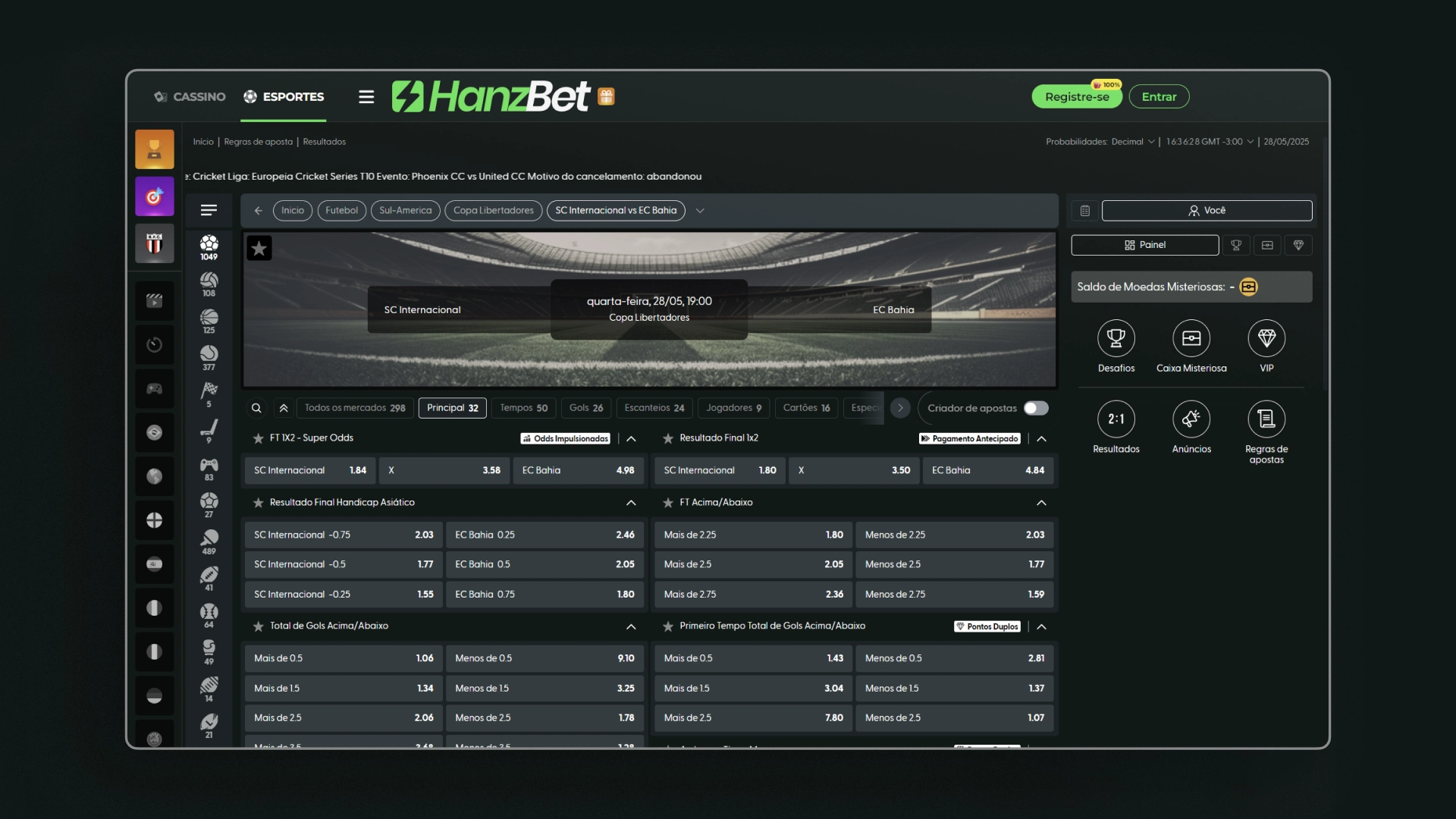Viewport: 1456px width, 819px height.
Task: Open the purple target sidebar icon
Action: click(x=155, y=196)
